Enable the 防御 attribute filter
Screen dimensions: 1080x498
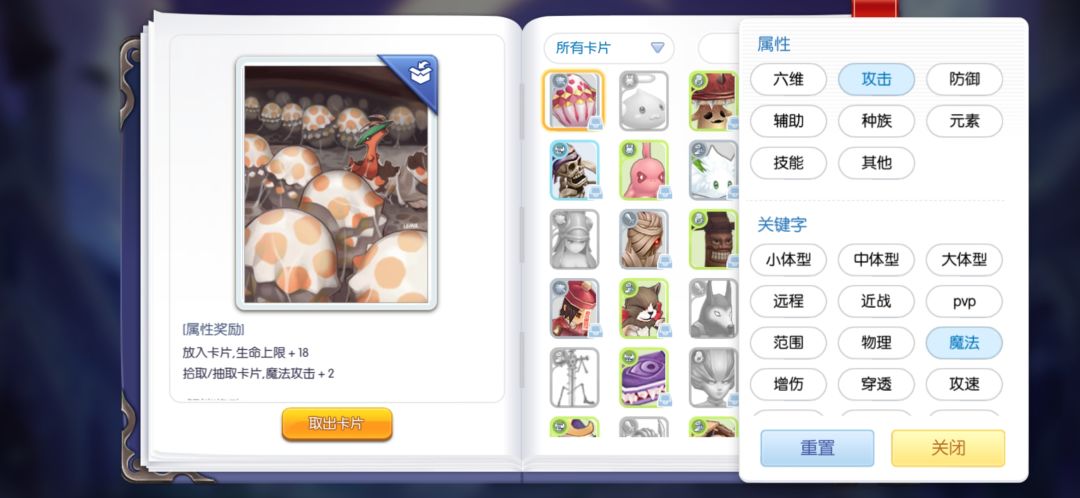(x=964, y=79)
